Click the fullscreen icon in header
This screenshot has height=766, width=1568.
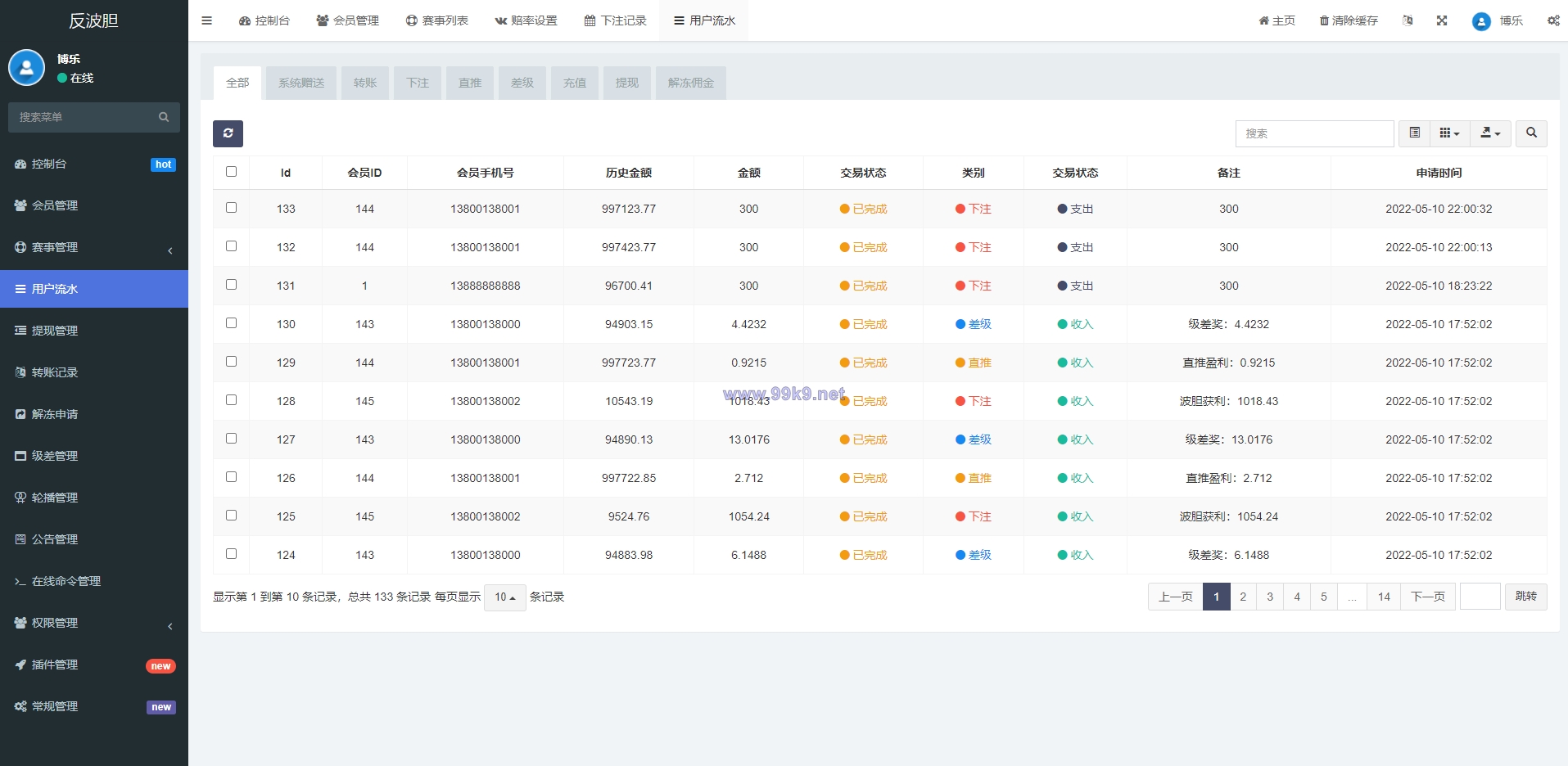click(x=1442, y=20)
